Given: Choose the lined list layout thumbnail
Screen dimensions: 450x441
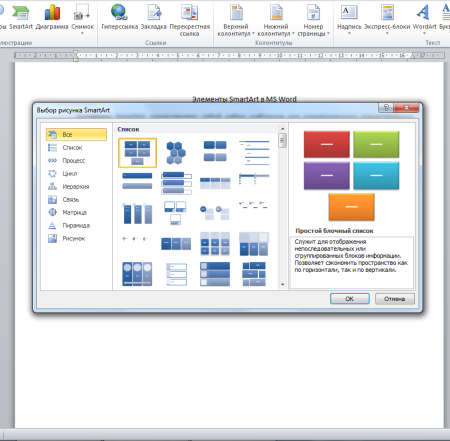Looking at the screenshot, I should click(254, 153).
